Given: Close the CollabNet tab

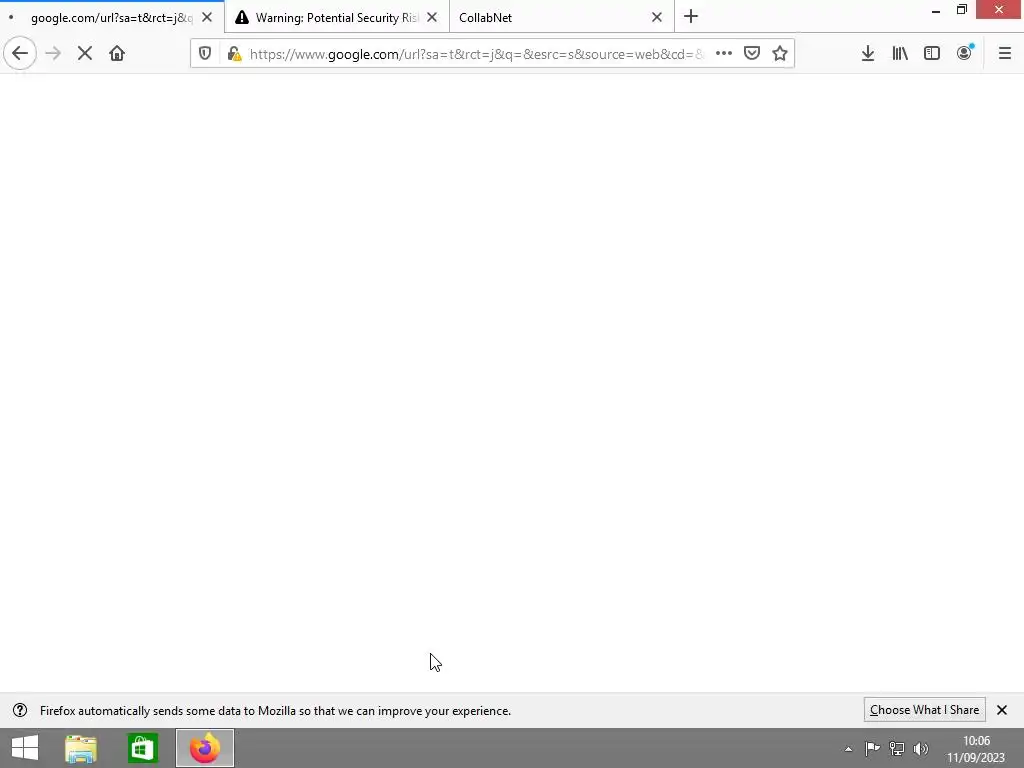Looking at the screenshot, I should 657,18.
